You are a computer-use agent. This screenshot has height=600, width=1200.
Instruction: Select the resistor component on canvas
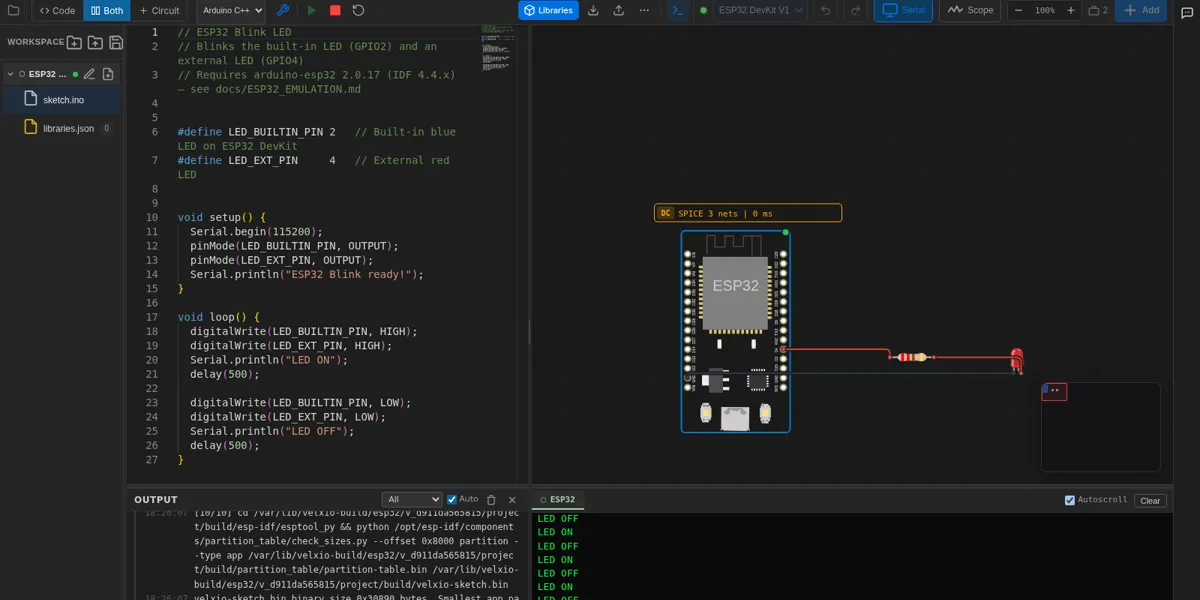pyautogui.click(x=912, y=357)
